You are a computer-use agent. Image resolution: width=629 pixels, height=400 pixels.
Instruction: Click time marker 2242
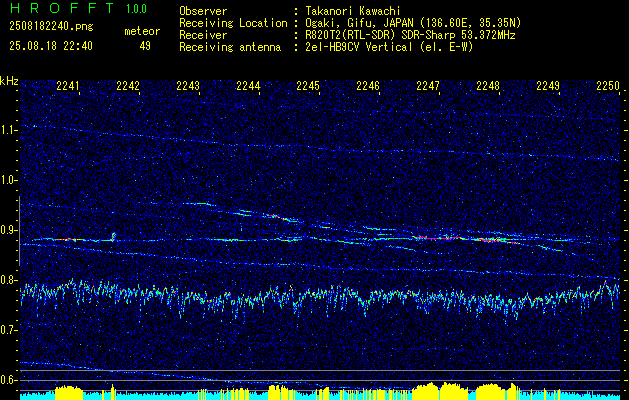click(x=128, y=86)
